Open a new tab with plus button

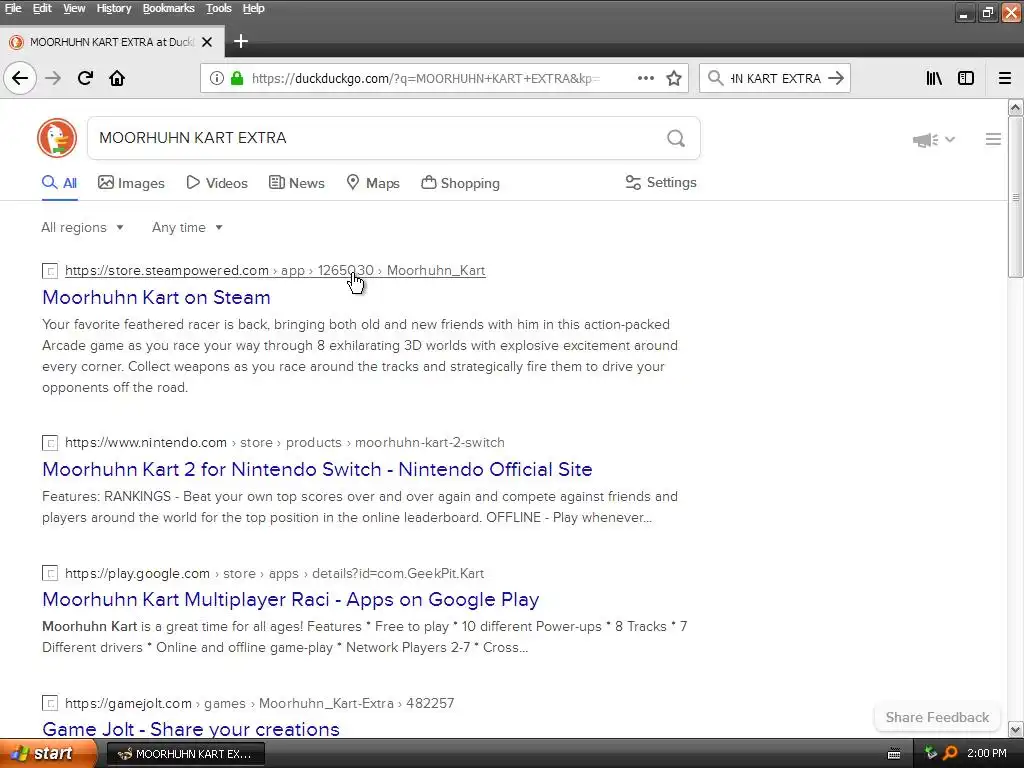coord(241,41)
